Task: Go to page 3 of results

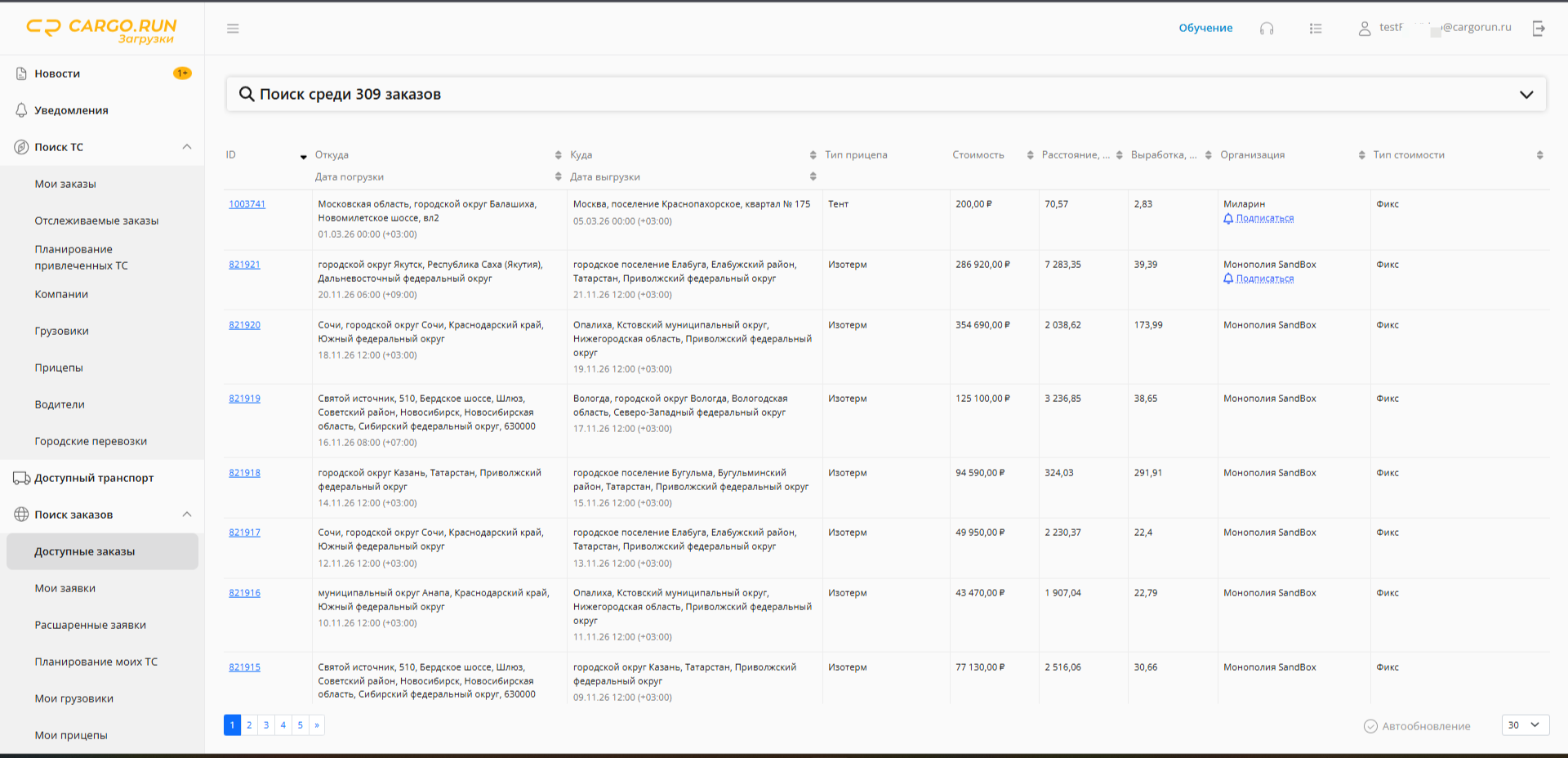Action: [266, 725]
